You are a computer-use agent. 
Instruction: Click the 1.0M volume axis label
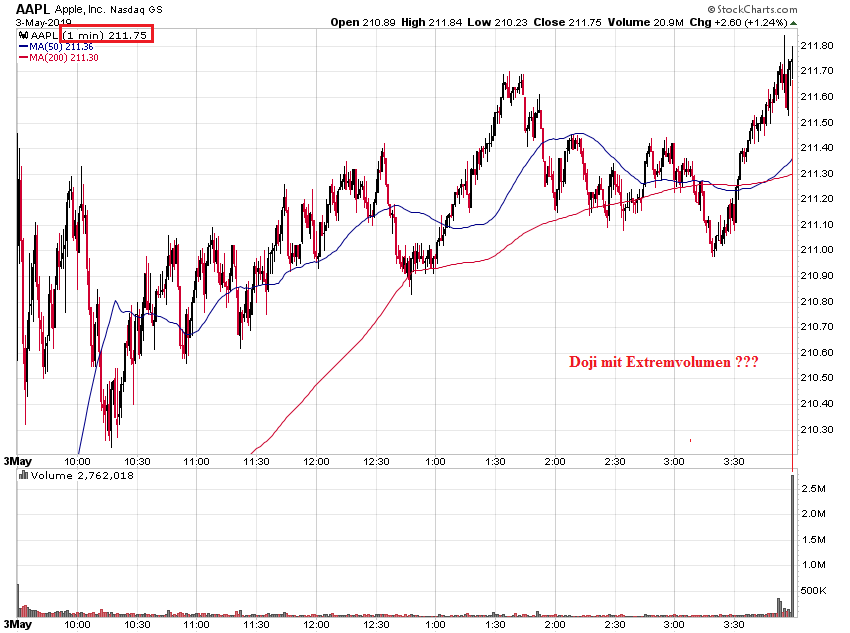pyautogui.click(x=813, y=565)
